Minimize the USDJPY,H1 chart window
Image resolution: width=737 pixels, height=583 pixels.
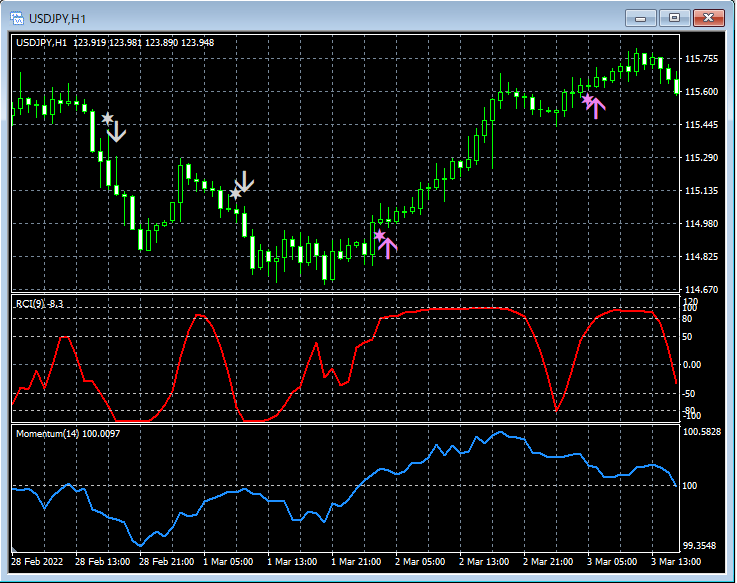(641, 18)
